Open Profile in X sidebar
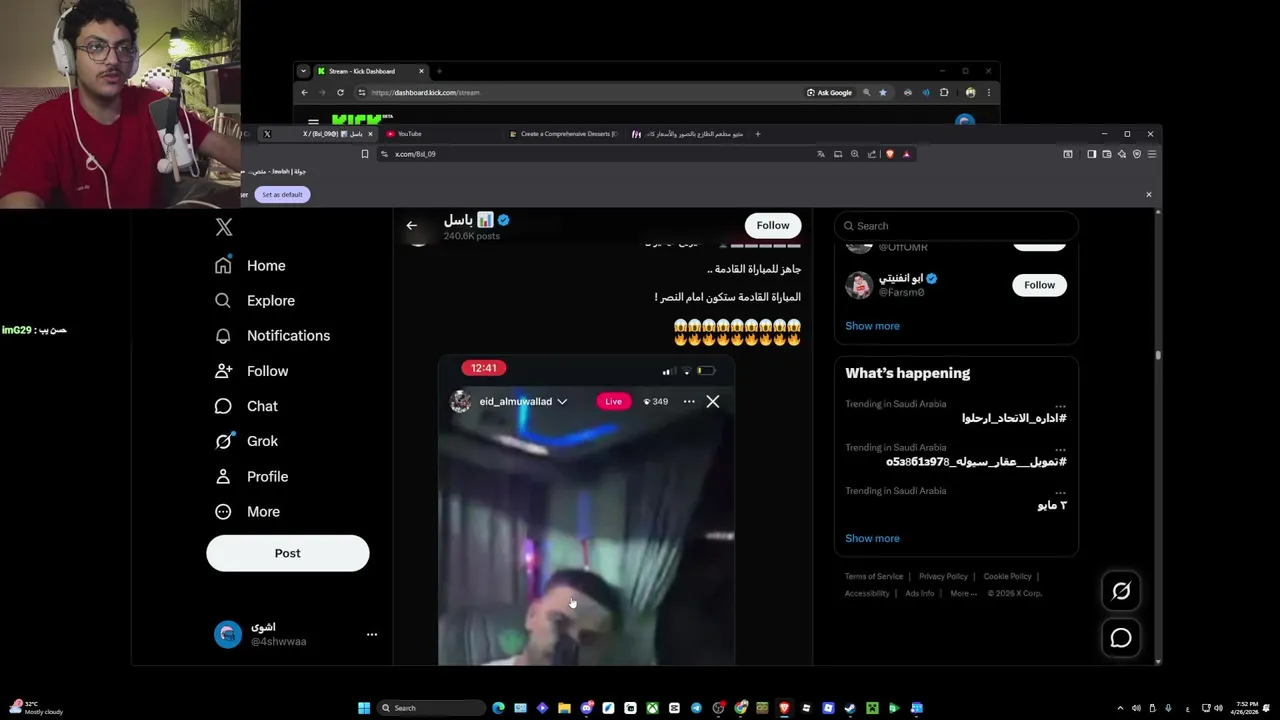1280x720 pixels. tap(252, 477)
